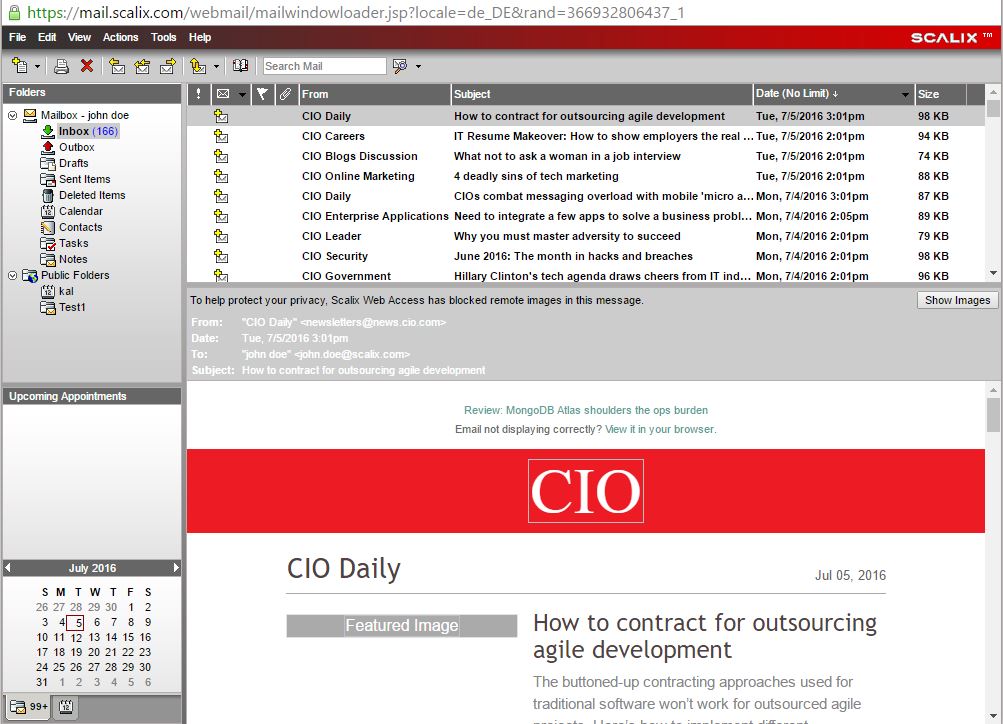Click the Reply All toolbar icon
The image size is (1003, 724).
(142, 66)
